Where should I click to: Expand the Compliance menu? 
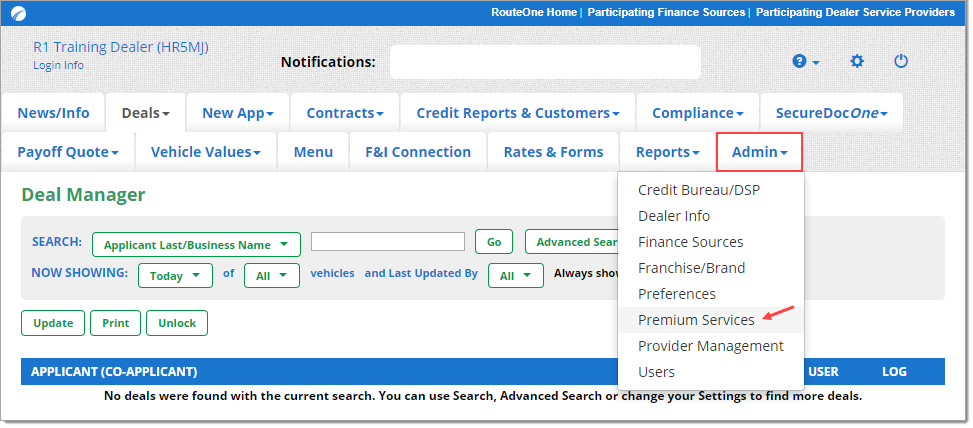pos(697,113)
